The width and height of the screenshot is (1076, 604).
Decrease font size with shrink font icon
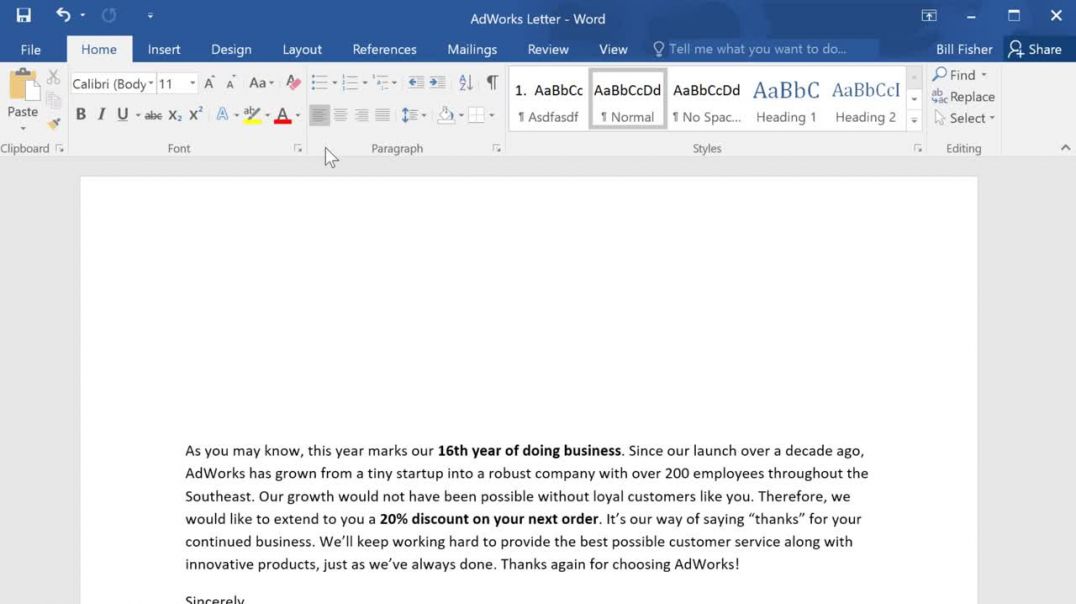point(231,83)
